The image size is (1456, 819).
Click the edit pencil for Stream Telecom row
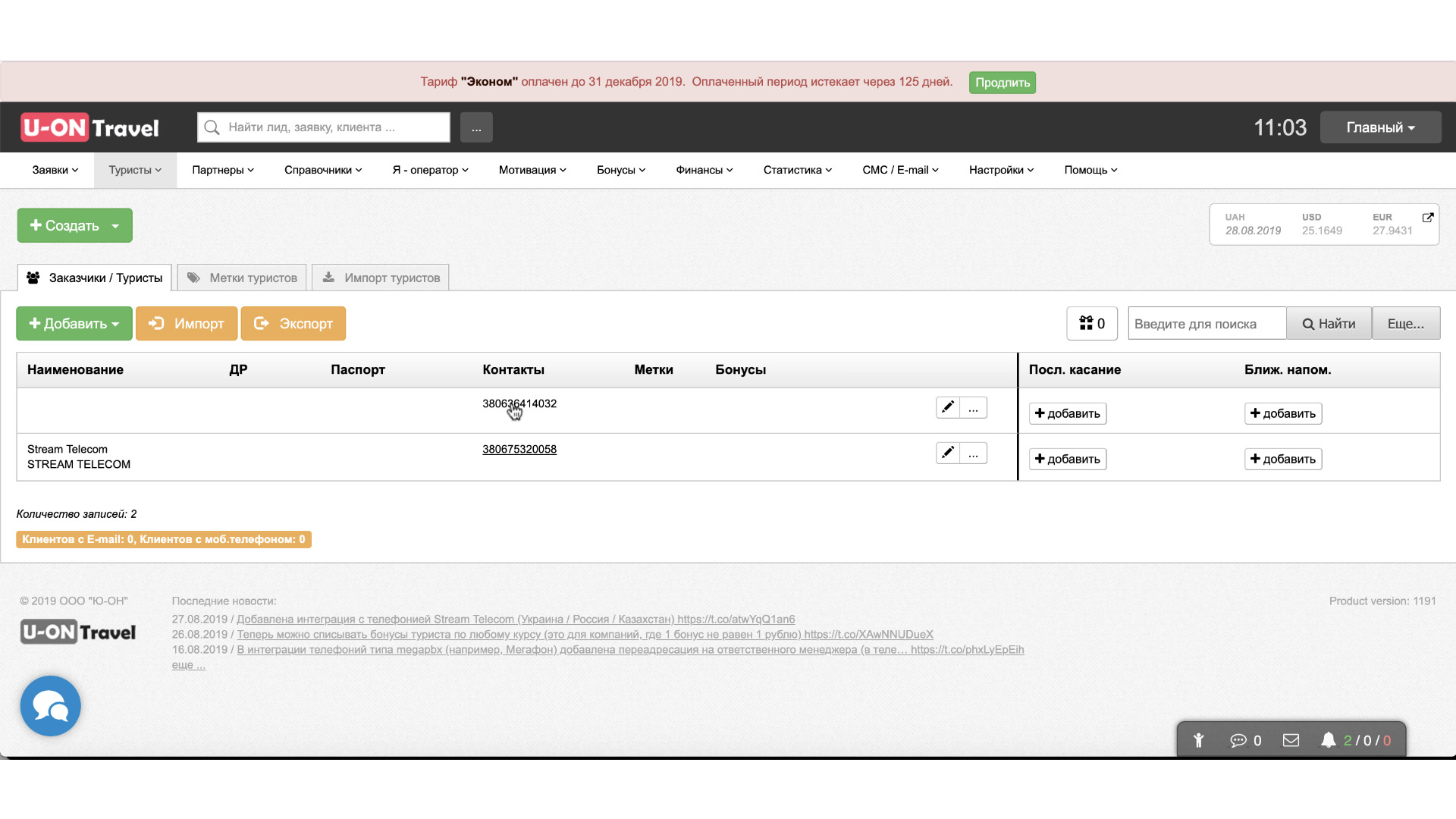pyautogui.click(x=947, y=453)
